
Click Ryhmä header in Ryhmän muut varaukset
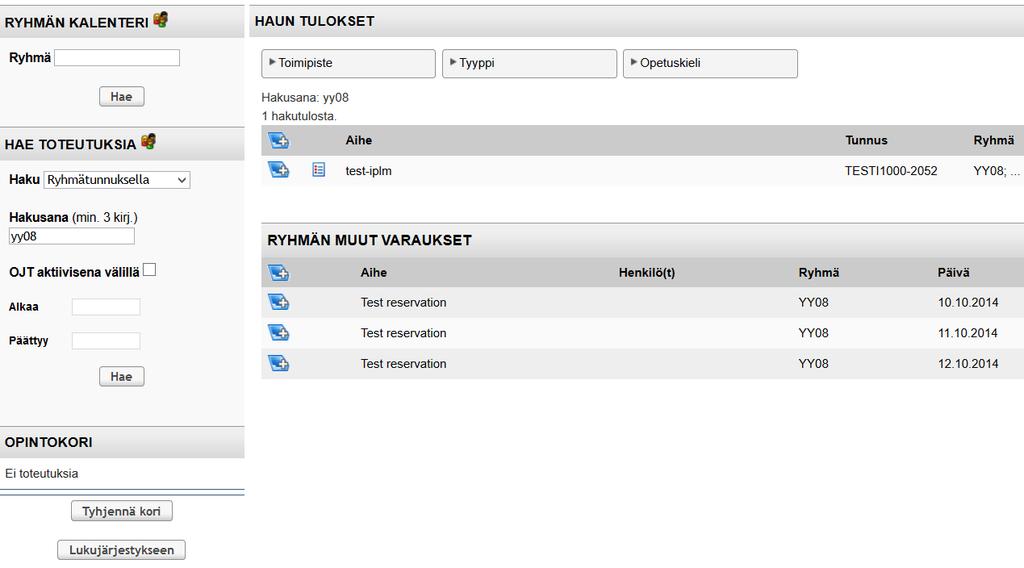tap(818, 273)
